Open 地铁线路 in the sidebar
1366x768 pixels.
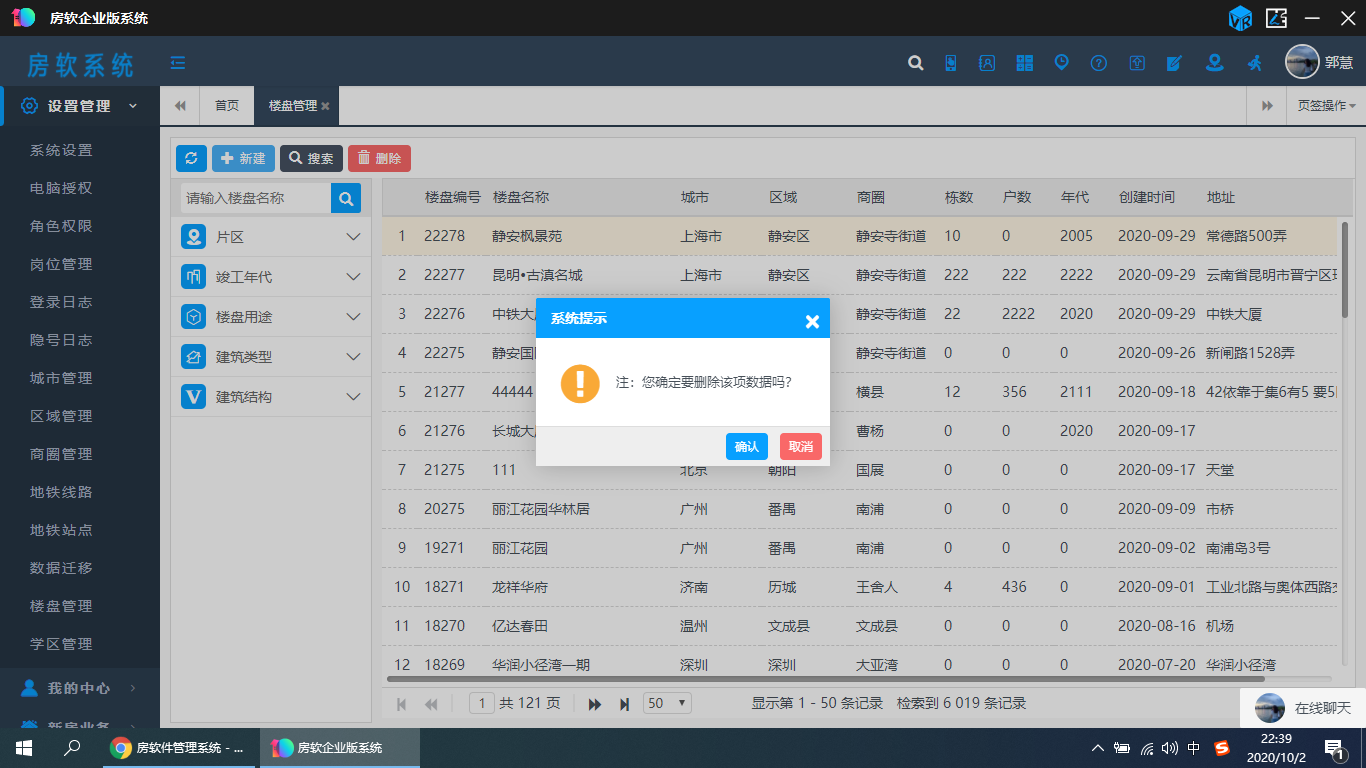click(x=61, y=492)
